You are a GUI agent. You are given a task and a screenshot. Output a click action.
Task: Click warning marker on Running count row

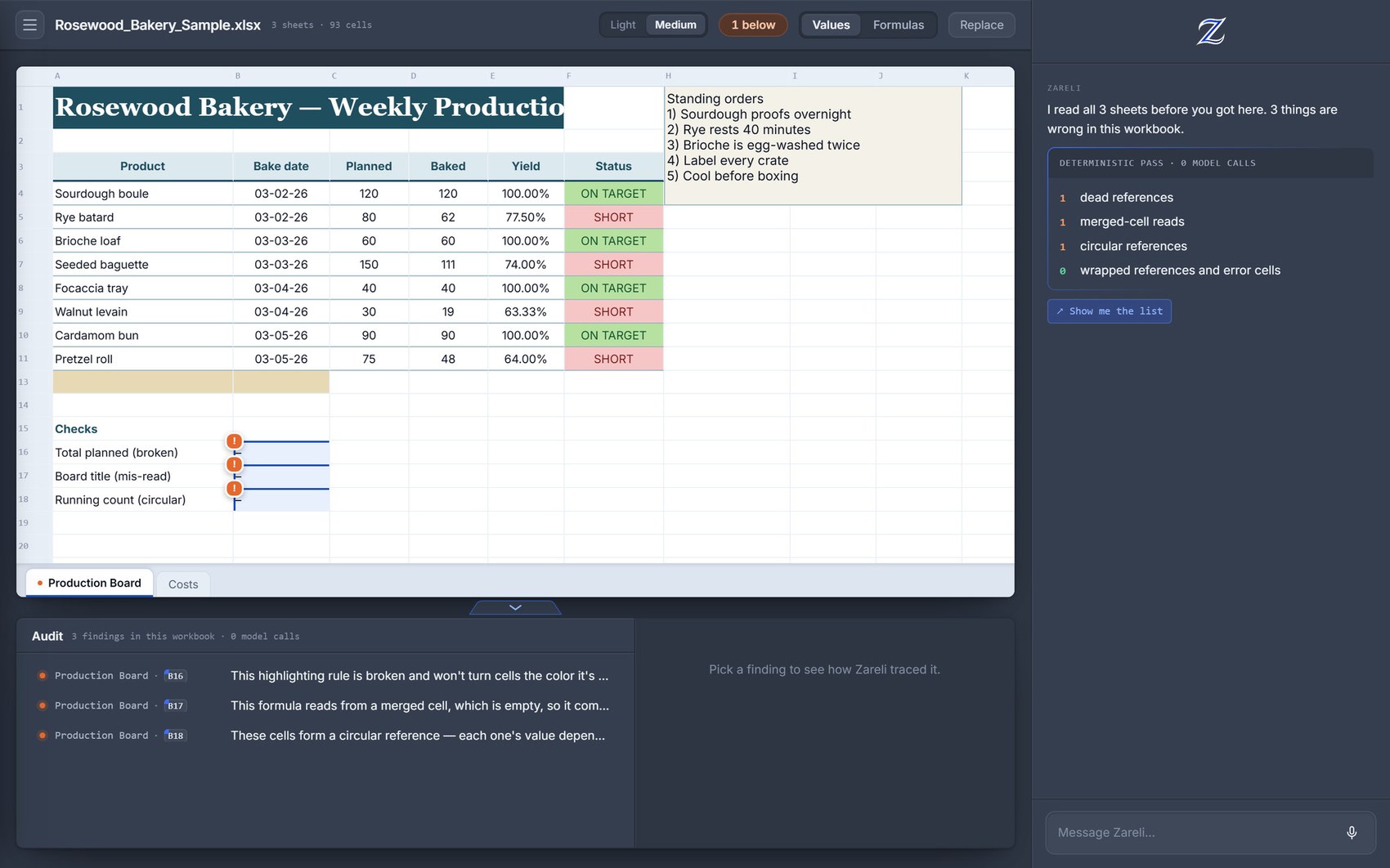coord(234,488)
